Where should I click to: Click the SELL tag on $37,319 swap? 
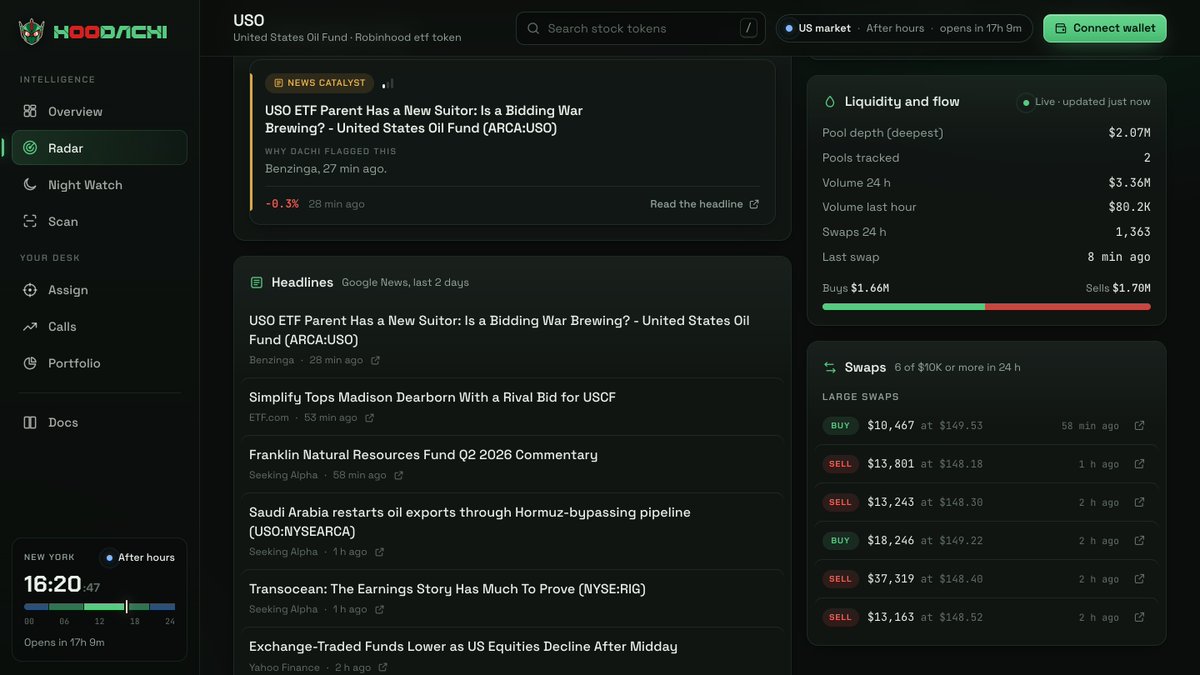tap(840, 579)
